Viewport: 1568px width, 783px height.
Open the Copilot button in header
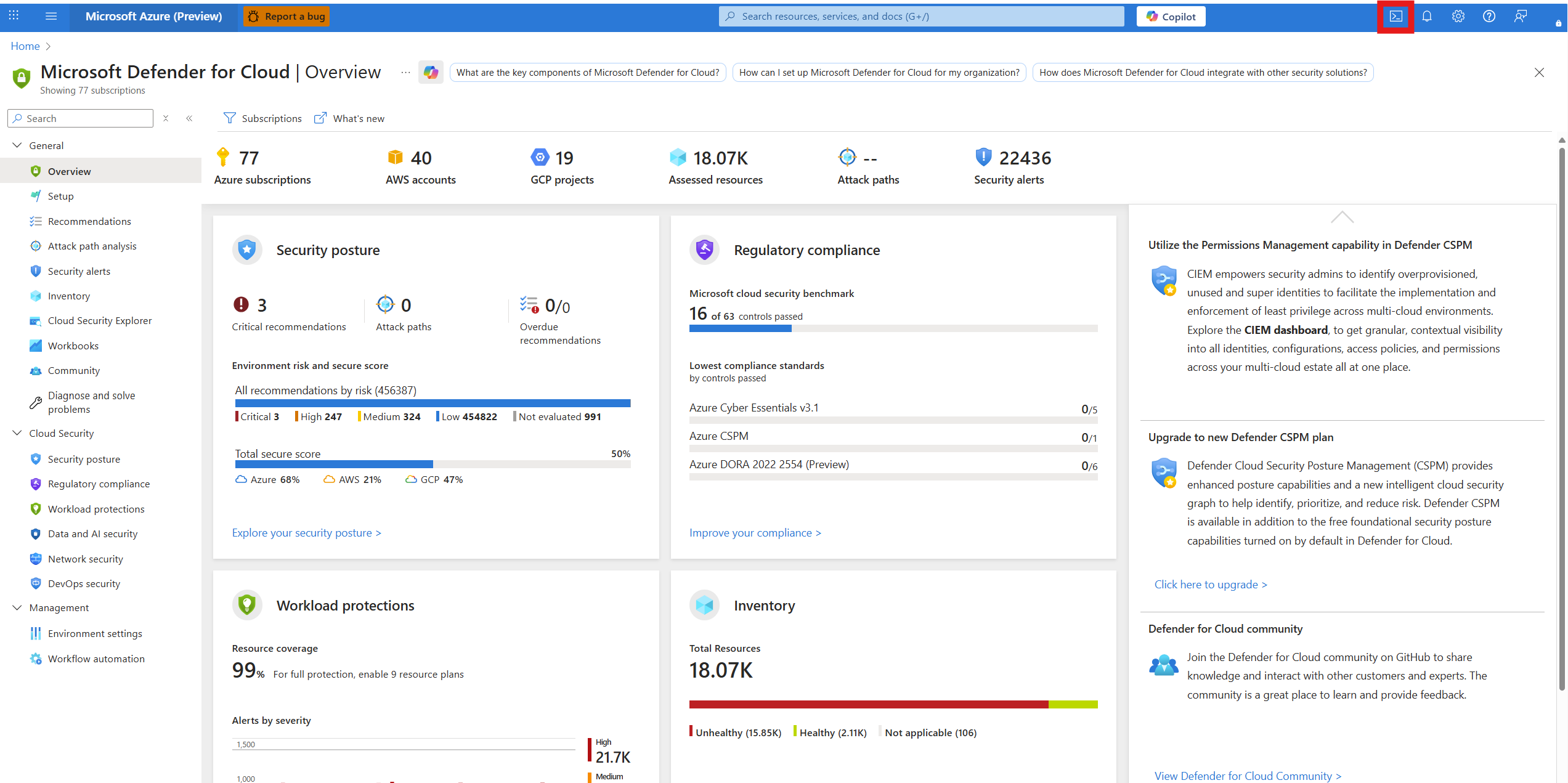[x=1171, y=17]
